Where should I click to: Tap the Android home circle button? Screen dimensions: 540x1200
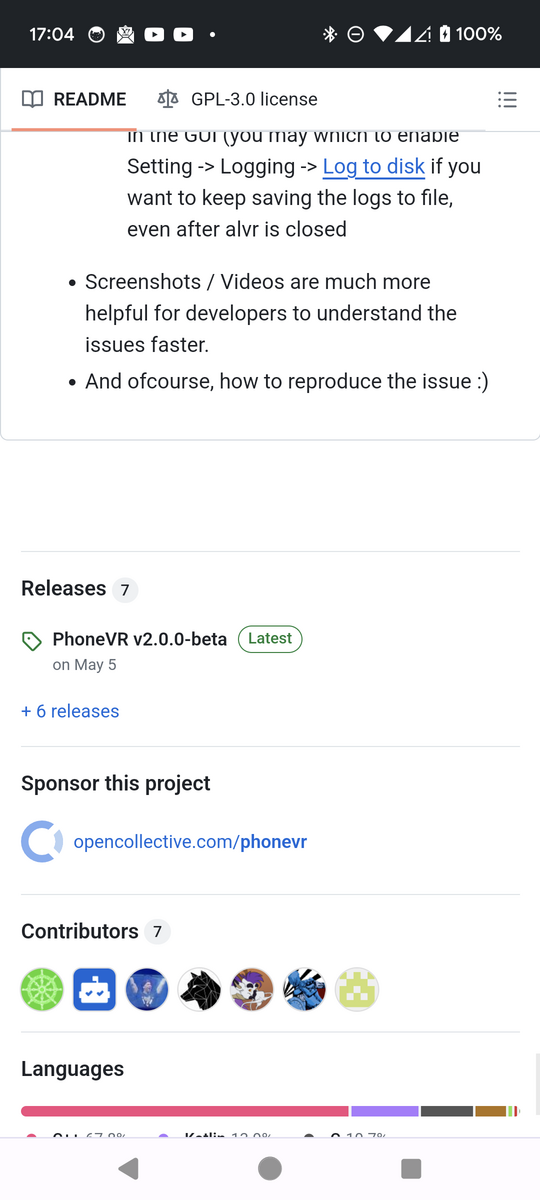(x=269, y=1168)
